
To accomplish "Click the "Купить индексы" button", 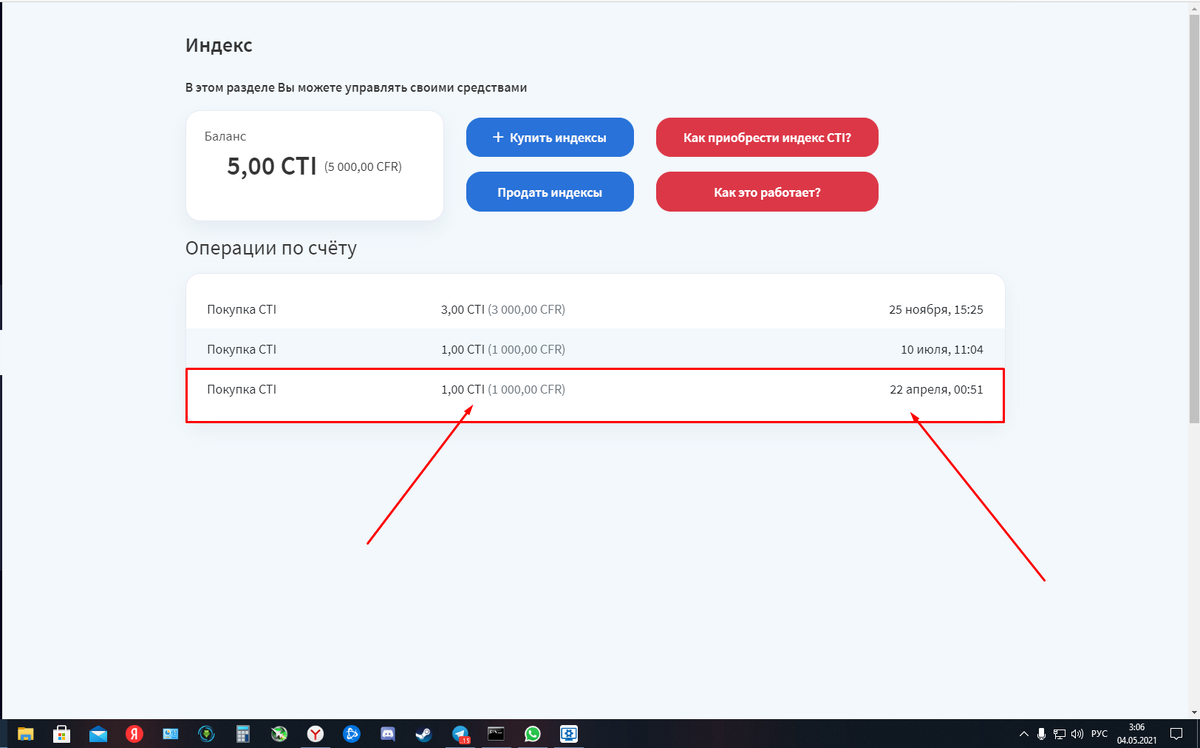I will [x=549, y=137].
